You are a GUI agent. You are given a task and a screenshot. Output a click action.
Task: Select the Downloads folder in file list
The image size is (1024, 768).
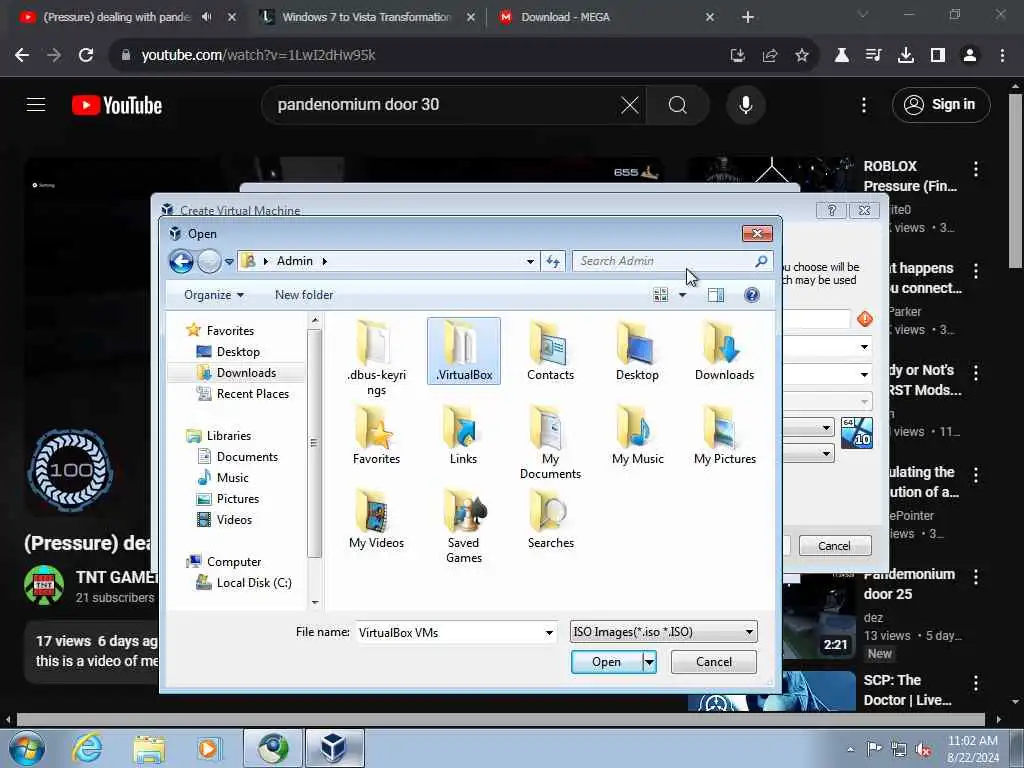click(724, 351)
